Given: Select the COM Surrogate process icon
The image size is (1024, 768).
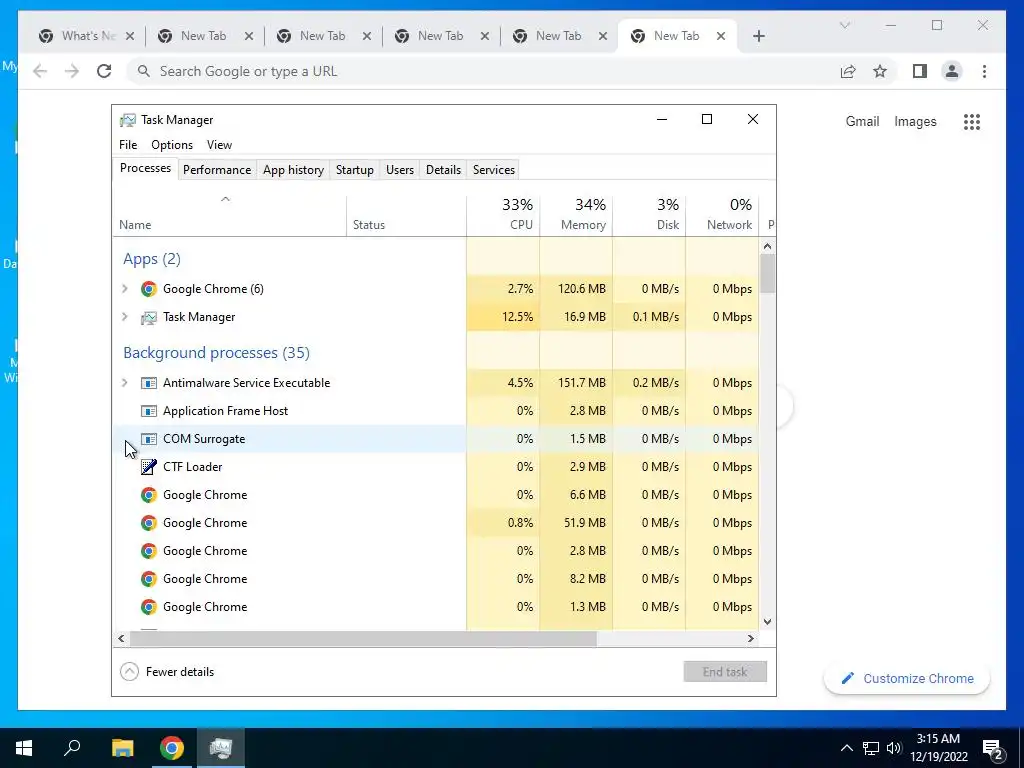Looking at the screenshot, I should pos(149,439).
